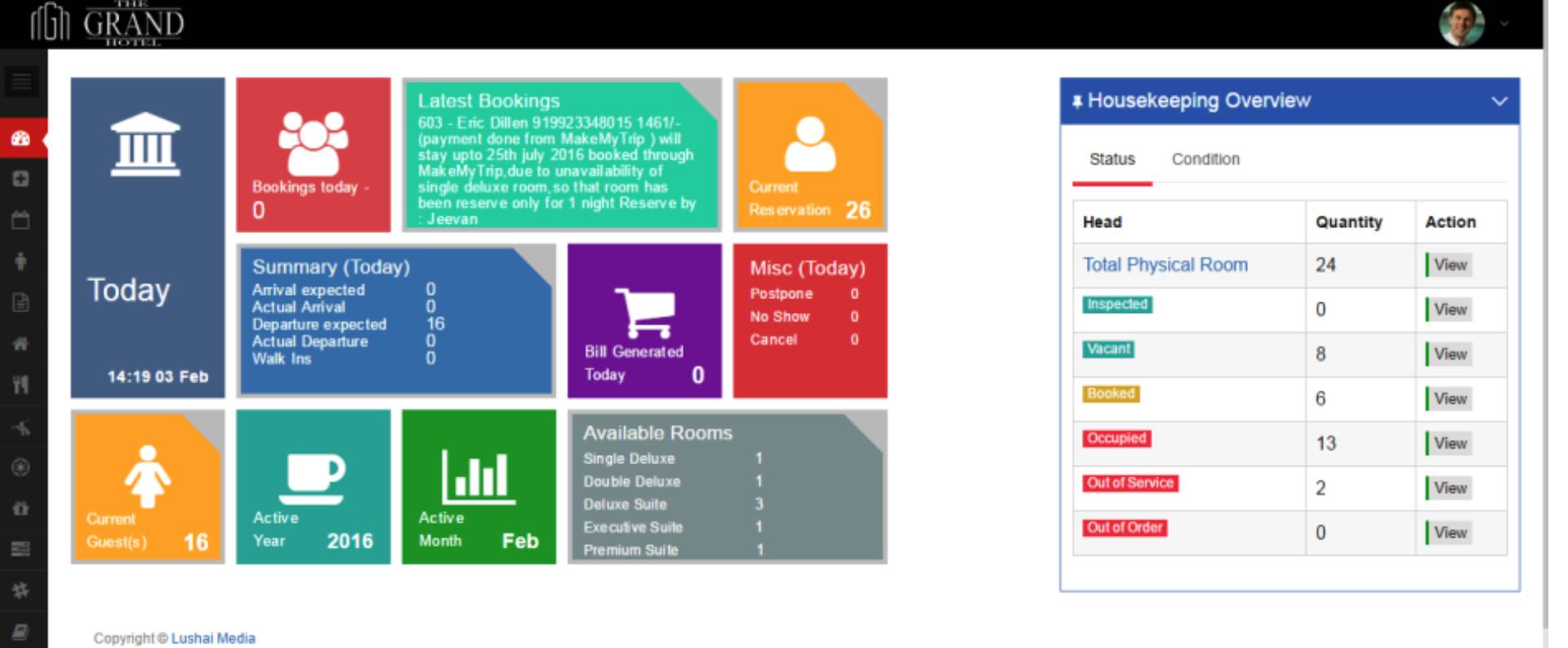This screenshot has width=1568, height=648.
Task: Open the dashboard gauge icon in sidebar
Action: pos(21,138)
